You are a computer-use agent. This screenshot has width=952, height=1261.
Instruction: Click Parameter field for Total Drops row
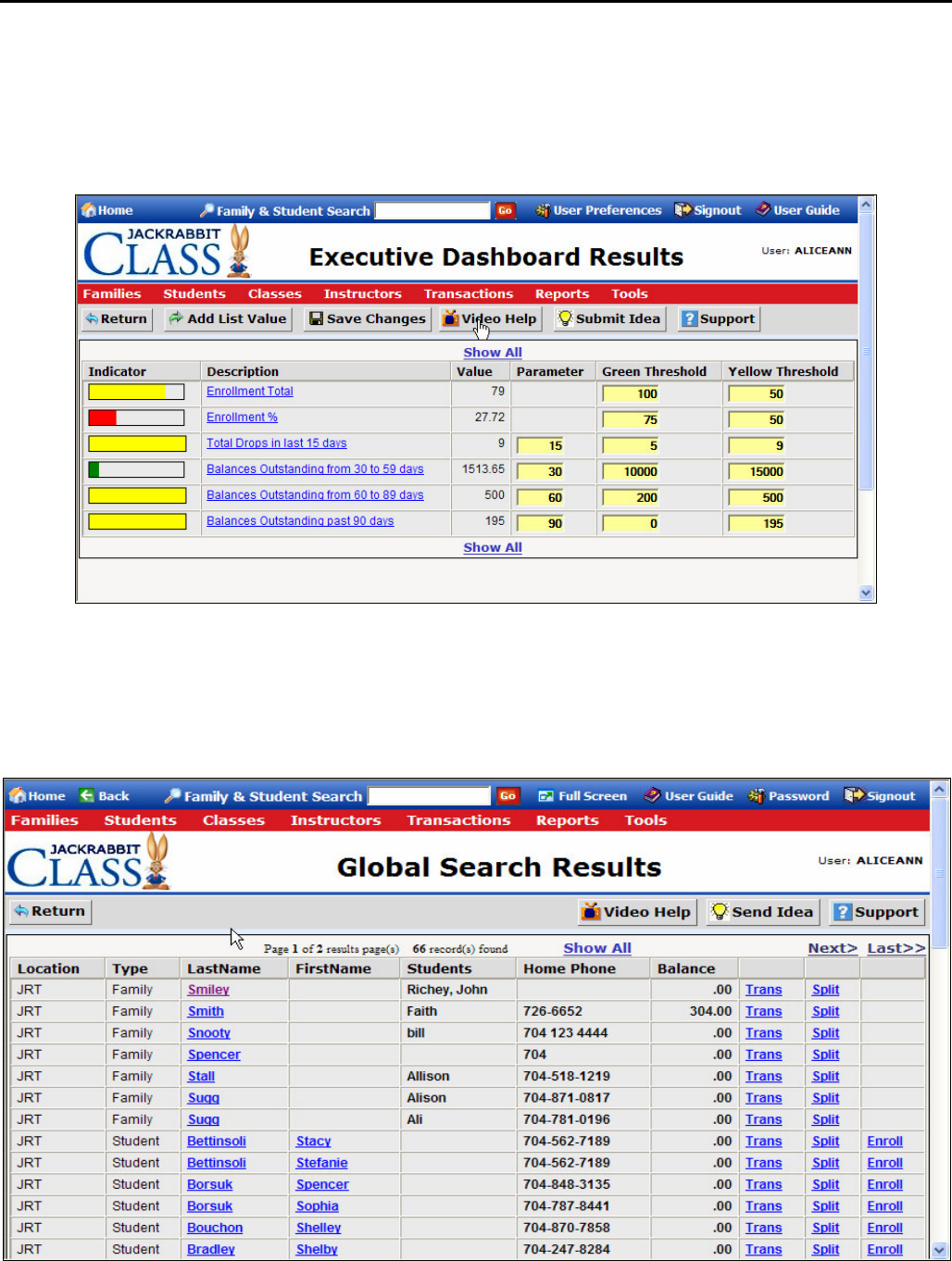(541, 445)
